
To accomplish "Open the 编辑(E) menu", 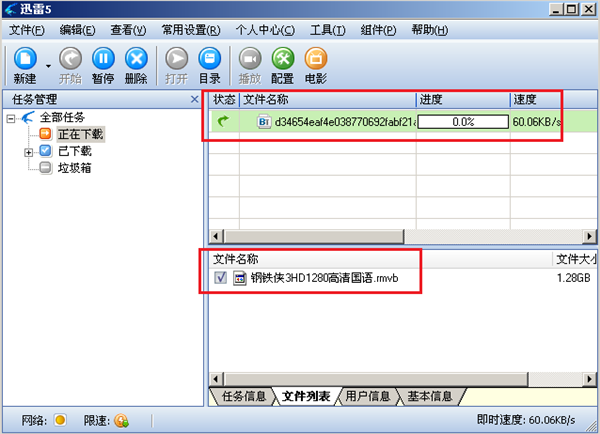I will point(77,30).
